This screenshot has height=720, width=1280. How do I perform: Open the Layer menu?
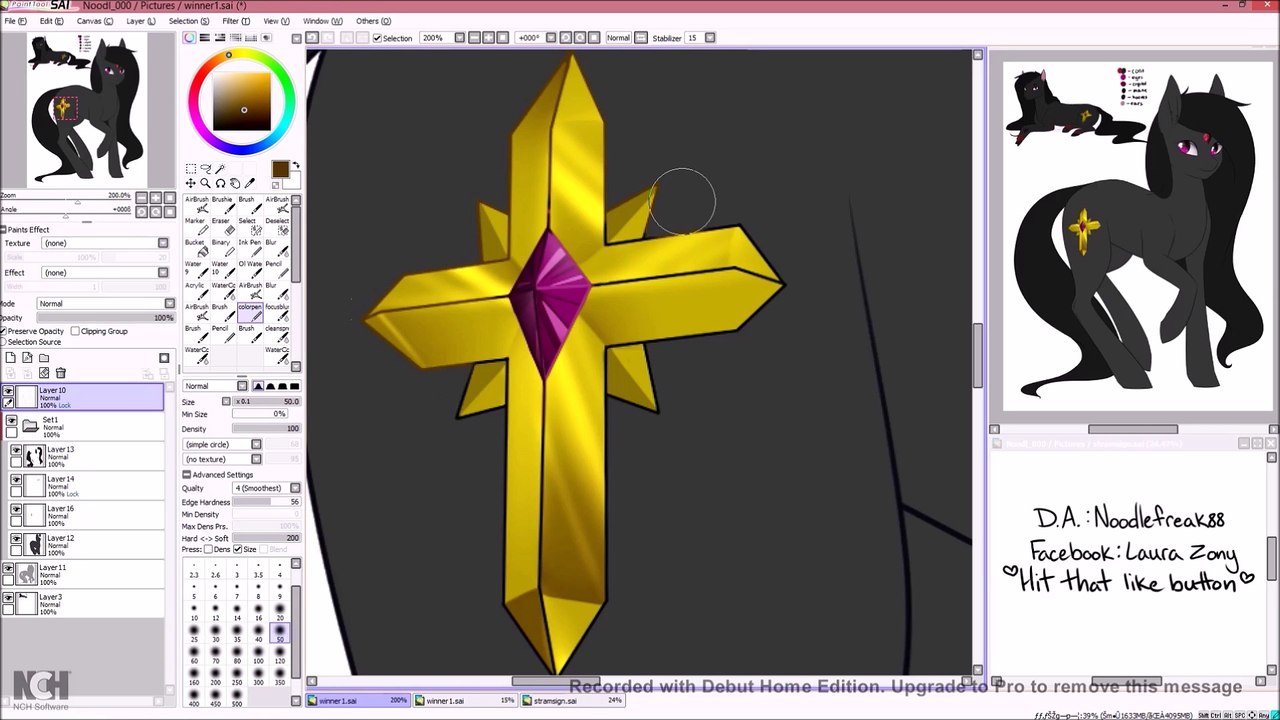tap(140, 21)
